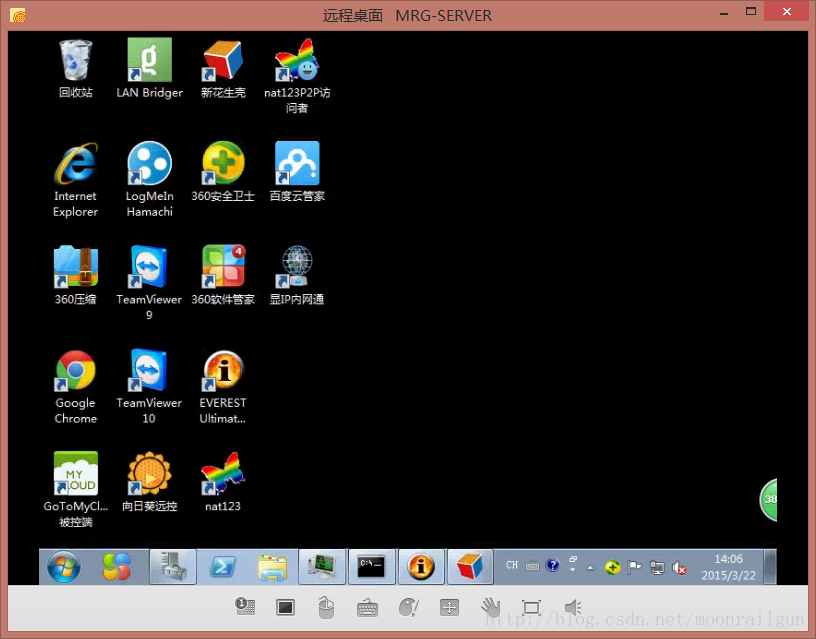Open the Recycle Bin (回收站) icon
The height and width of the screenshot is (639, 816).
75,69
